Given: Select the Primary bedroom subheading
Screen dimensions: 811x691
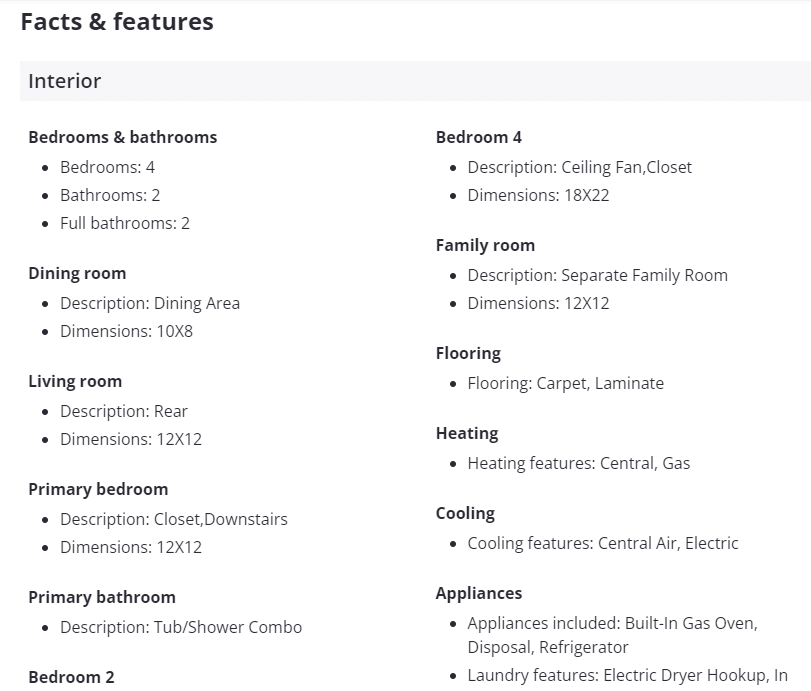Looking at the screenshot, I should tap(98, 489).
